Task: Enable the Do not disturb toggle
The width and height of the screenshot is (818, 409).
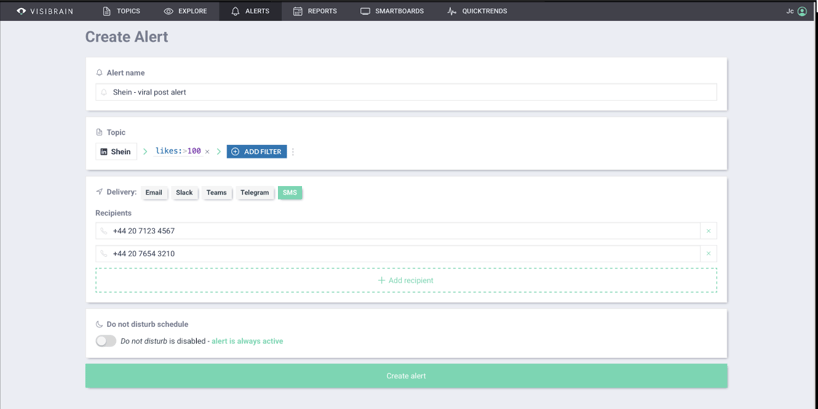Action: (x=106, y=341)
